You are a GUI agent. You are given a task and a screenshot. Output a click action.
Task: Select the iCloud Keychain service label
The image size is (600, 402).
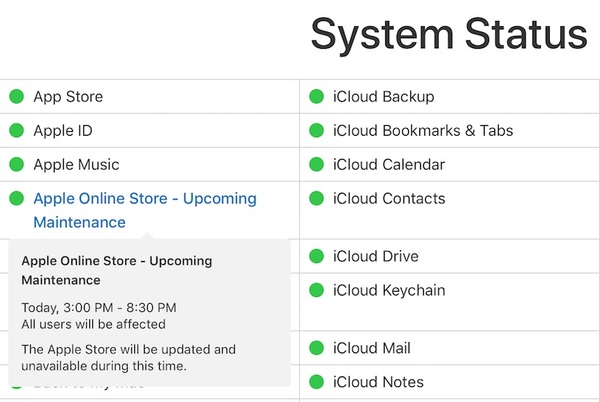[x=389, y=290]
